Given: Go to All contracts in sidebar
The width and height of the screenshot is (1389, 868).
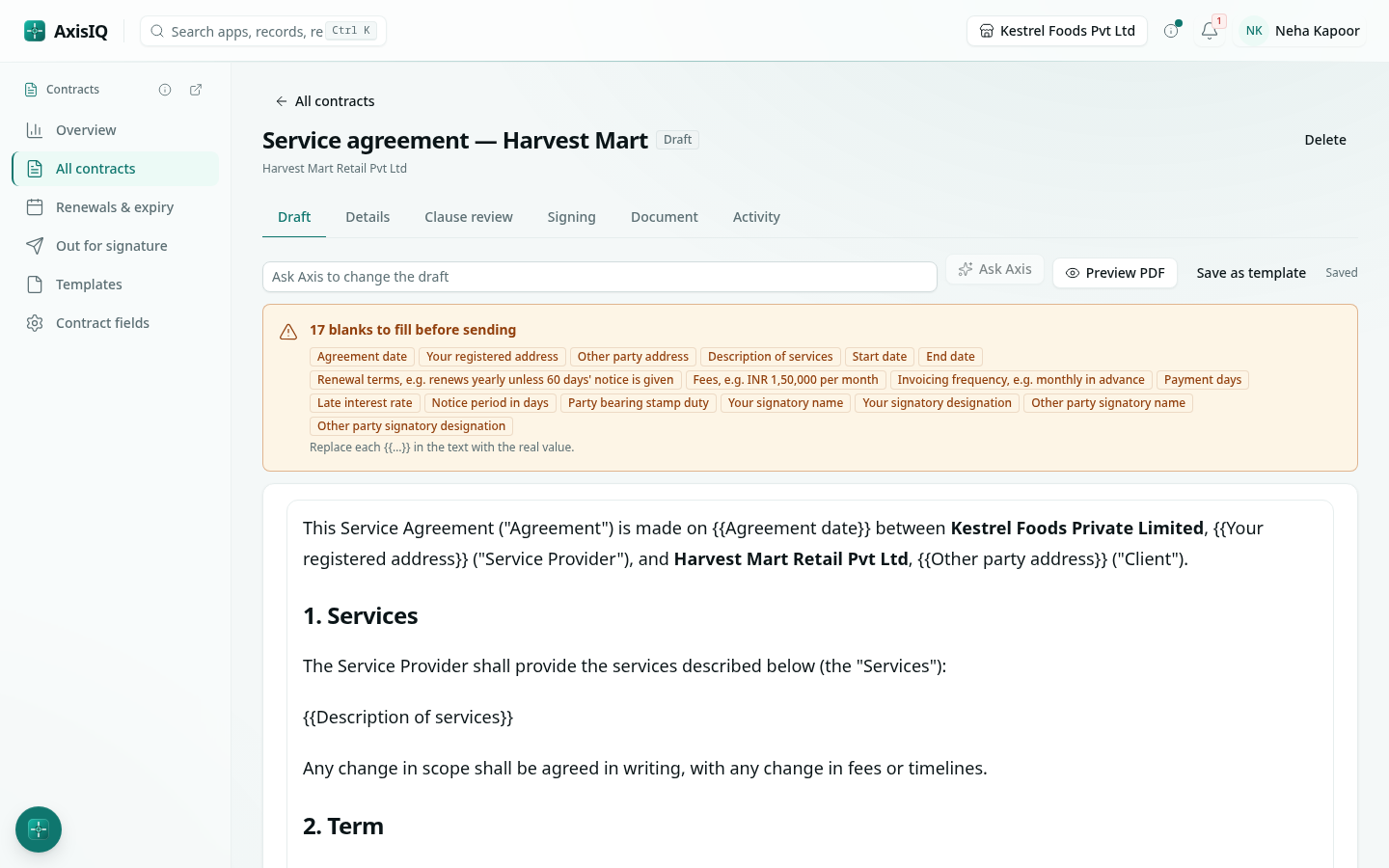Looking at the screenshot, I should (116, 169).
